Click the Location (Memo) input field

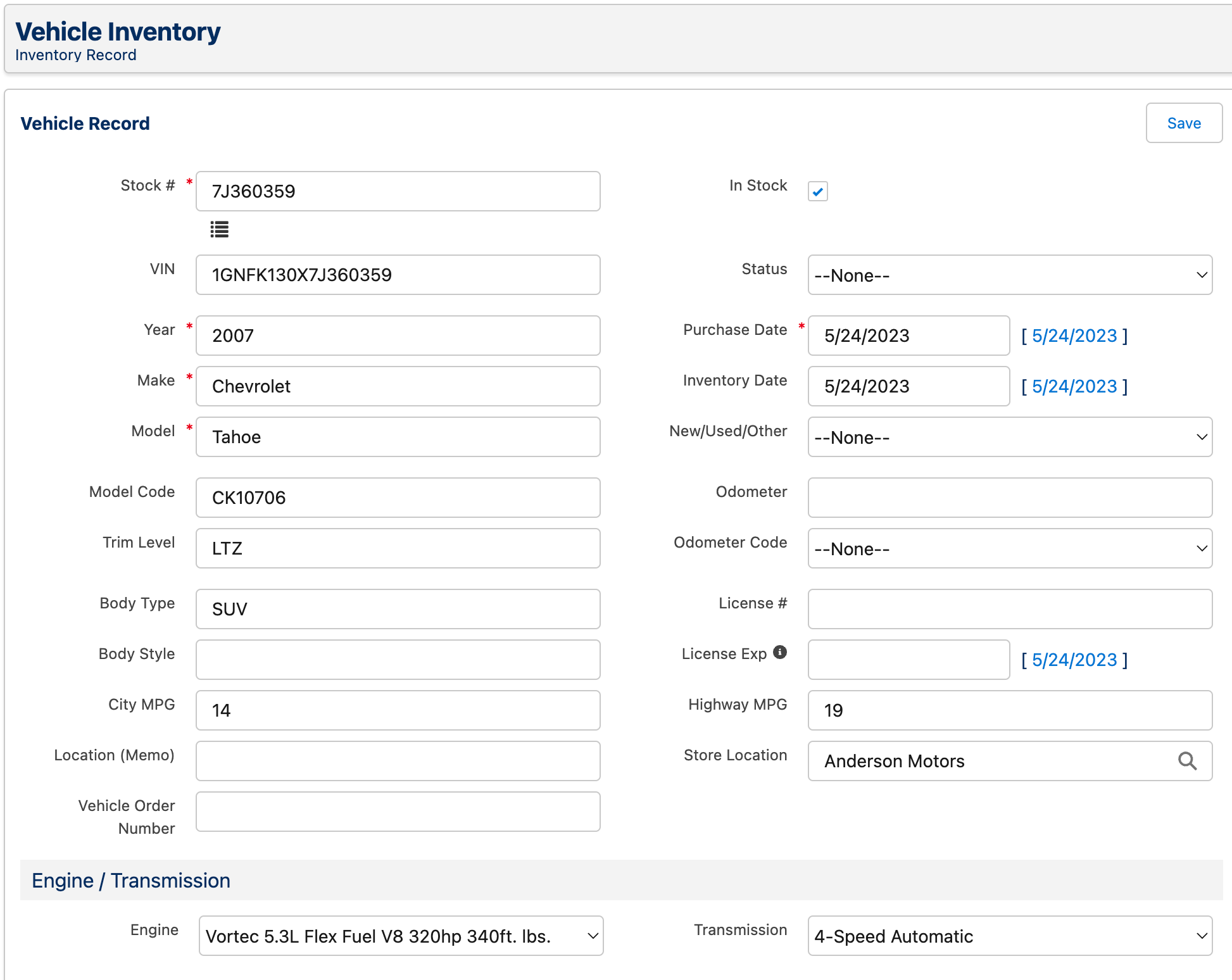[x=398, y=761]
